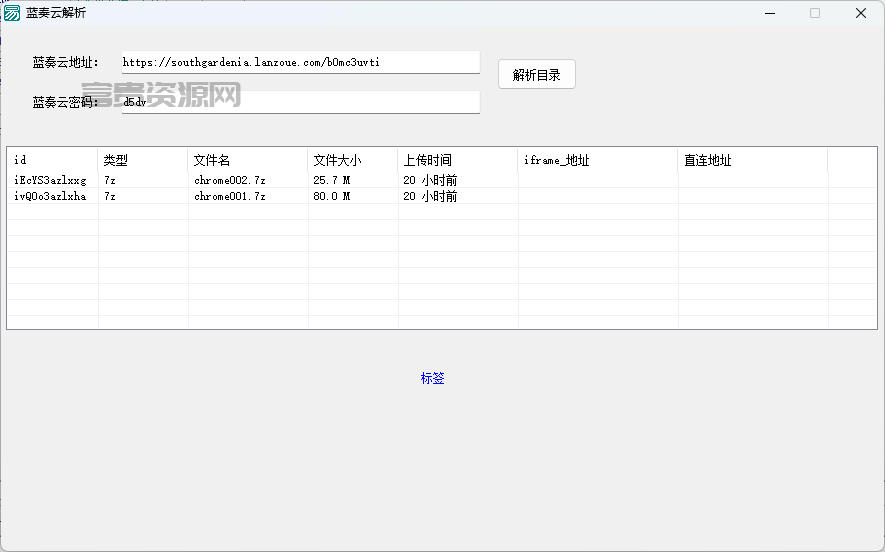The image size is (885, 552).
Task: Click the 直连地址 column header
Action: point(753,160)
